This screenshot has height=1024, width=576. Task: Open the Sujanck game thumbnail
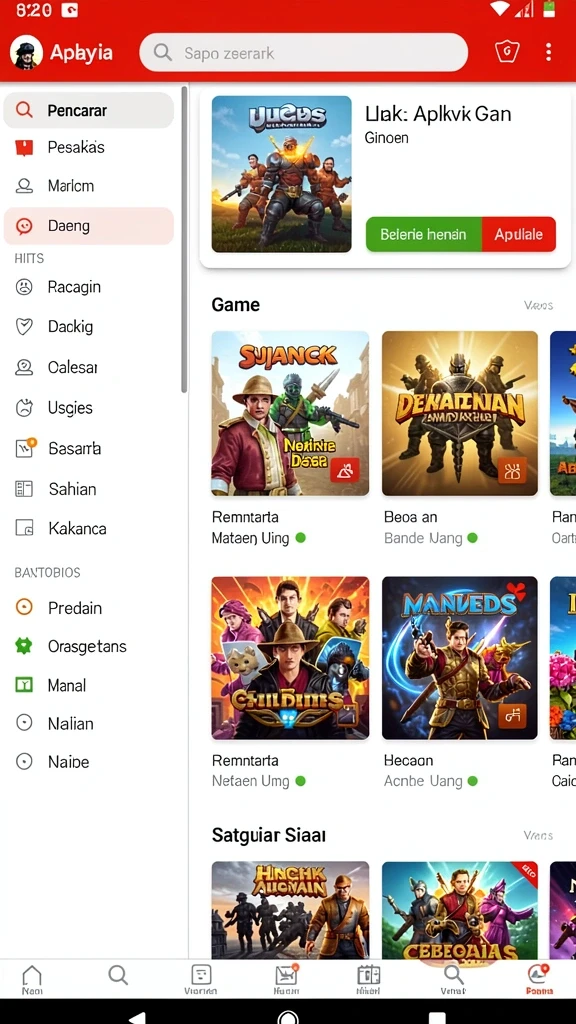[x=290, y=413]
